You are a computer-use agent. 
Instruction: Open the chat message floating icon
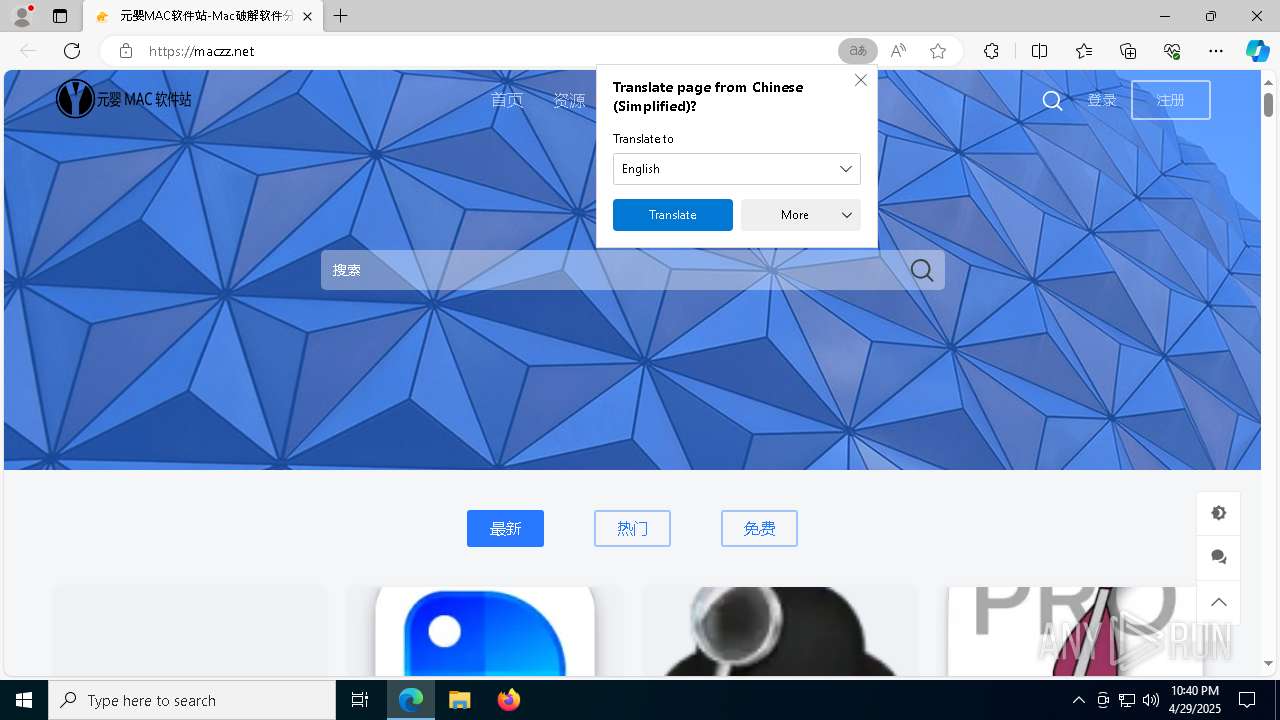1218,557
